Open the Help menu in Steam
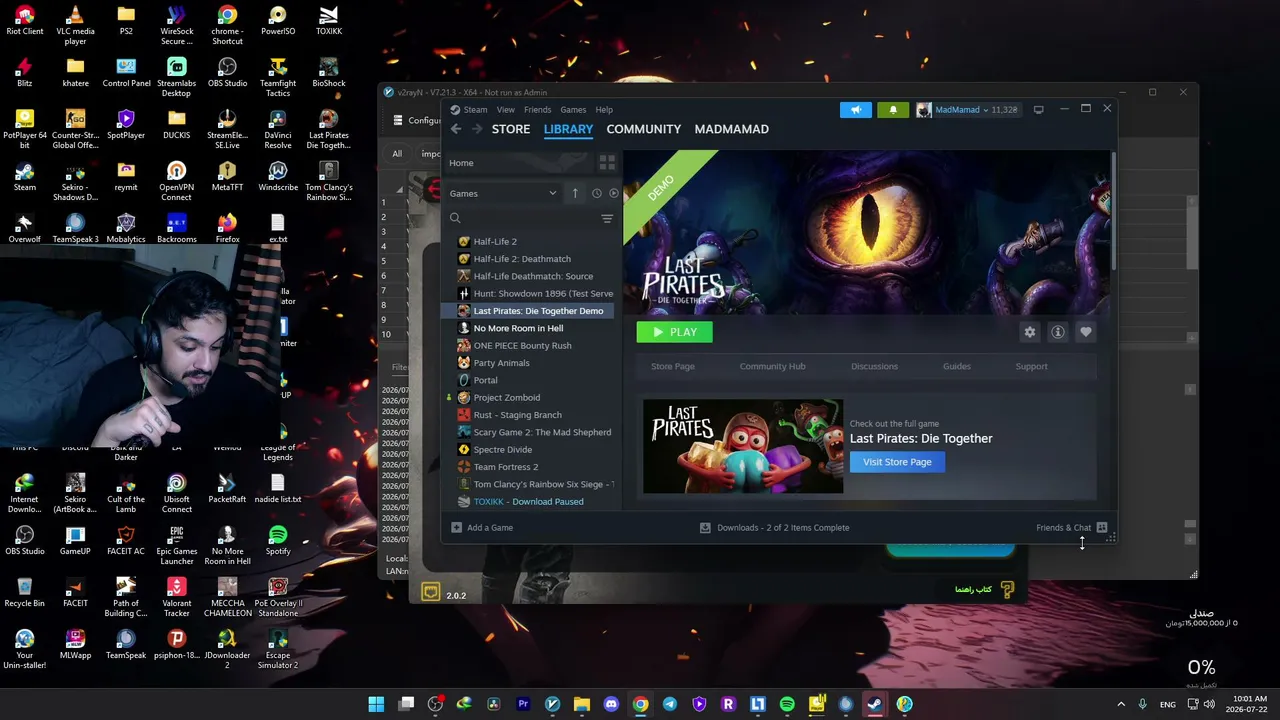 pos(604,110)
